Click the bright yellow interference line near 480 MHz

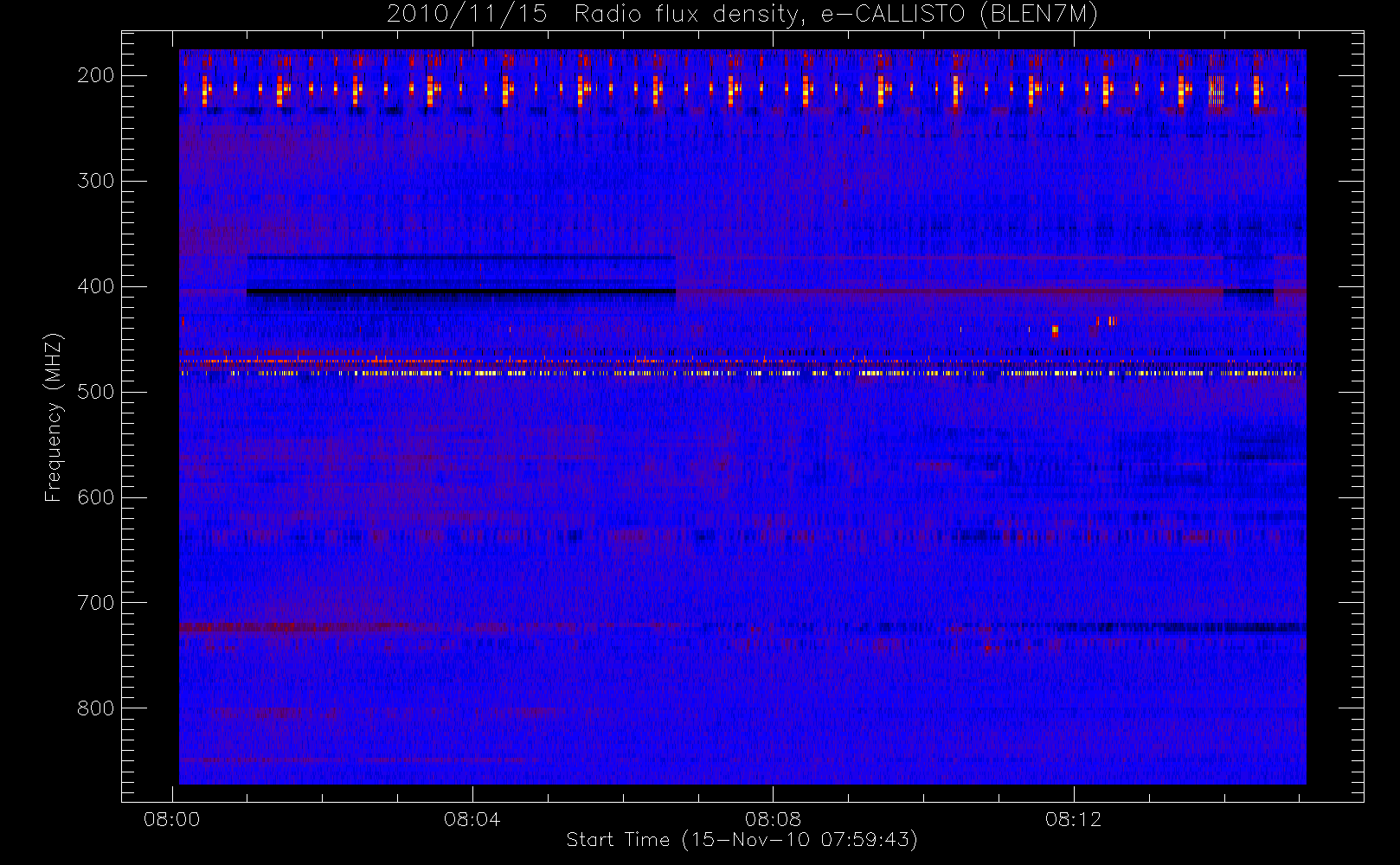click(742, 373)
